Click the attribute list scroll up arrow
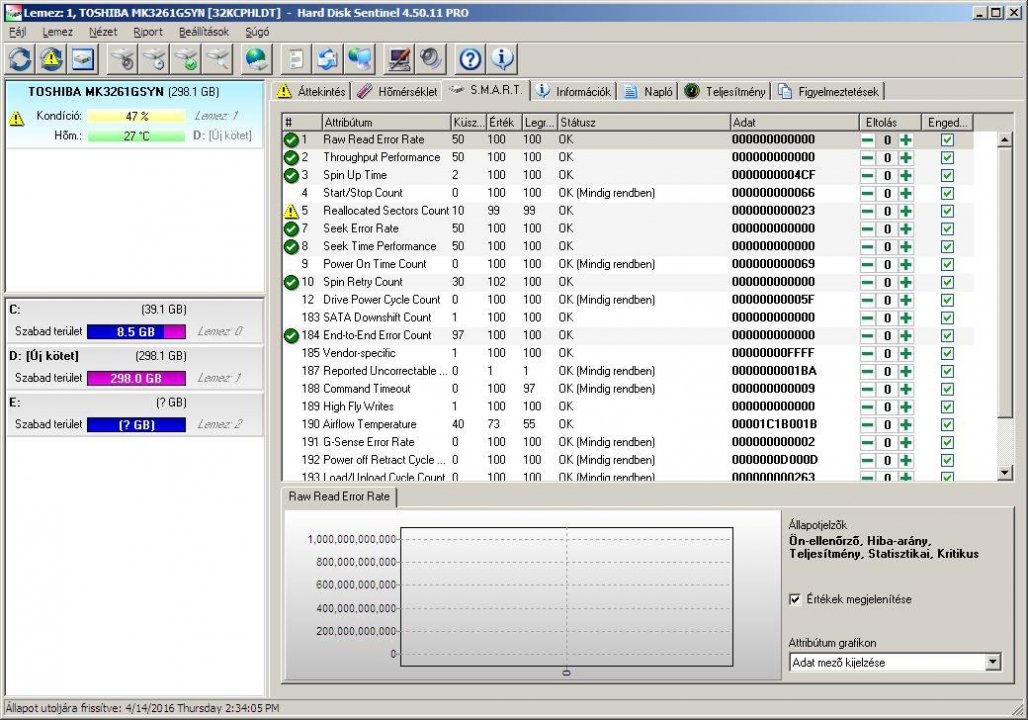The image size is (1028, 720). click(x=1004, y=140)
